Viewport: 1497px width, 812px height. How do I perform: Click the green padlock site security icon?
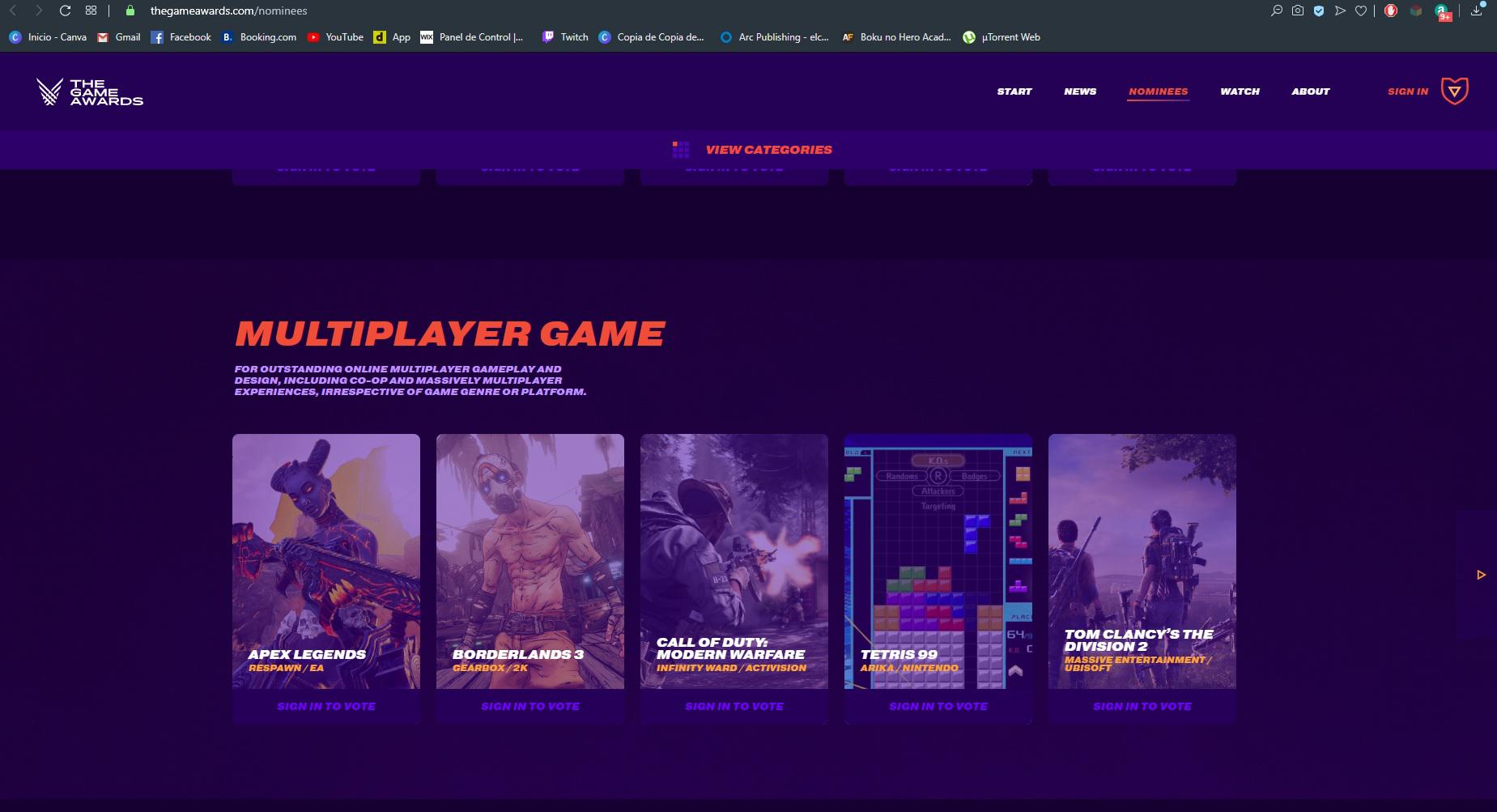pos(130,11)
